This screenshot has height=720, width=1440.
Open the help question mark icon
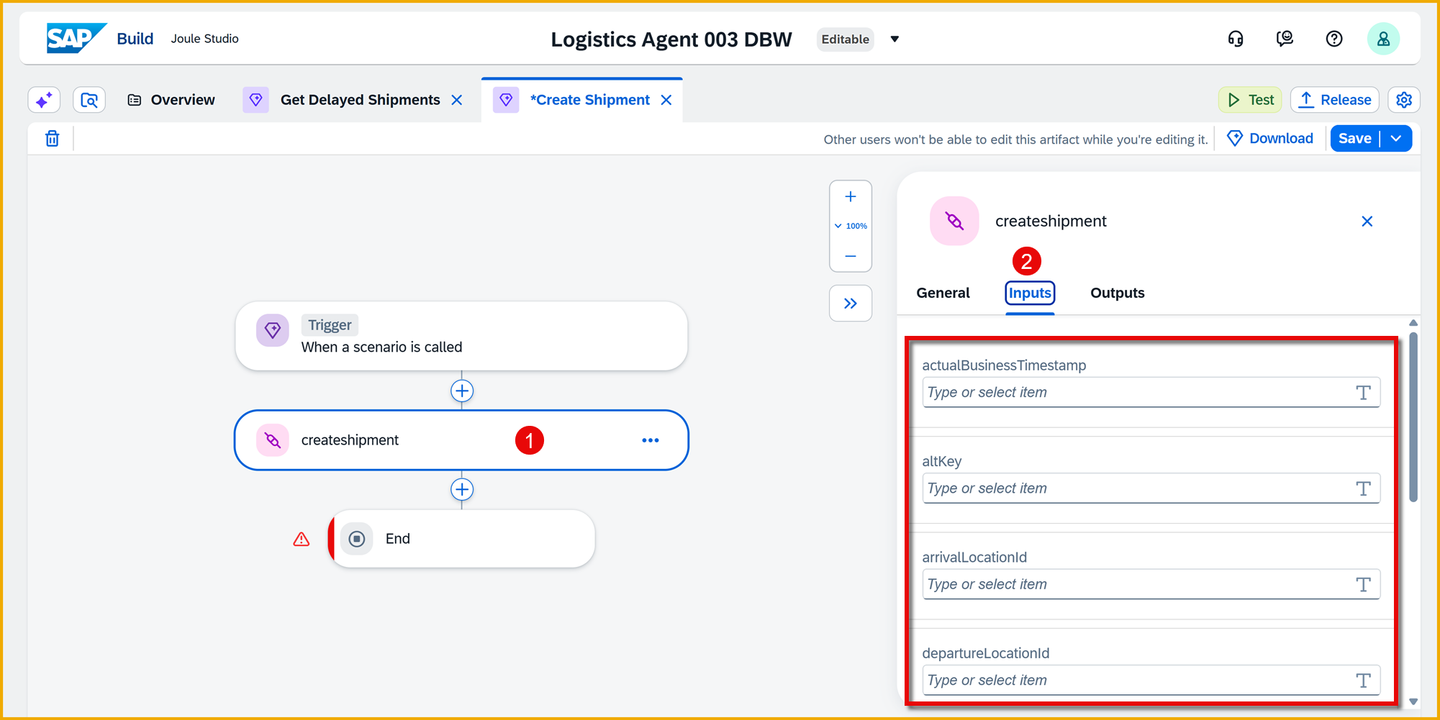coord(1334,39)
